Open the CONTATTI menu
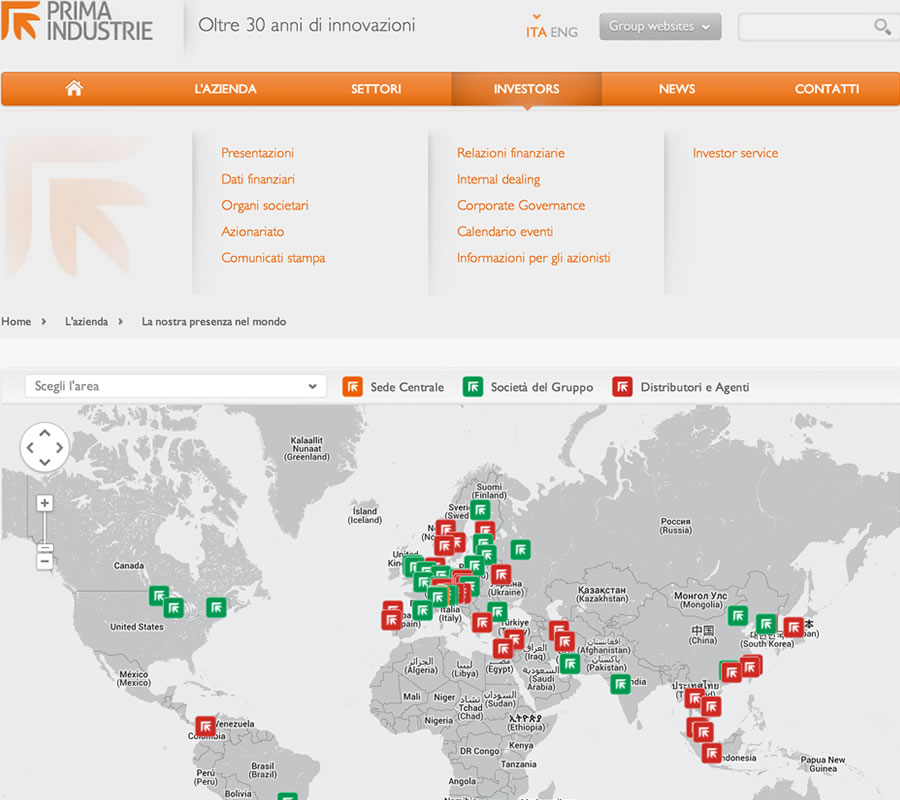 827,89
